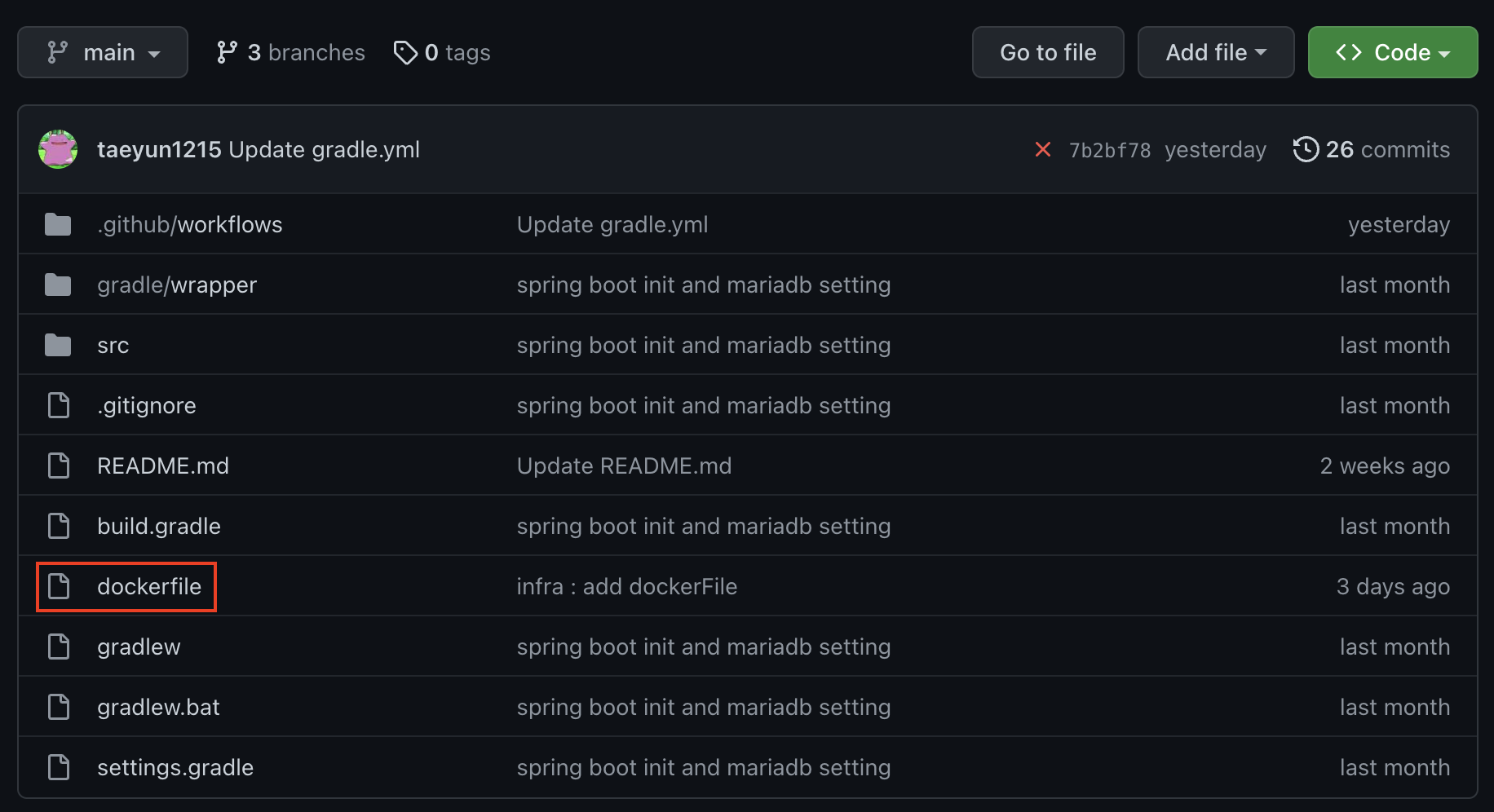Open the .gitignore file
This screenshot has width=1494, height=812.
[147, 405]
